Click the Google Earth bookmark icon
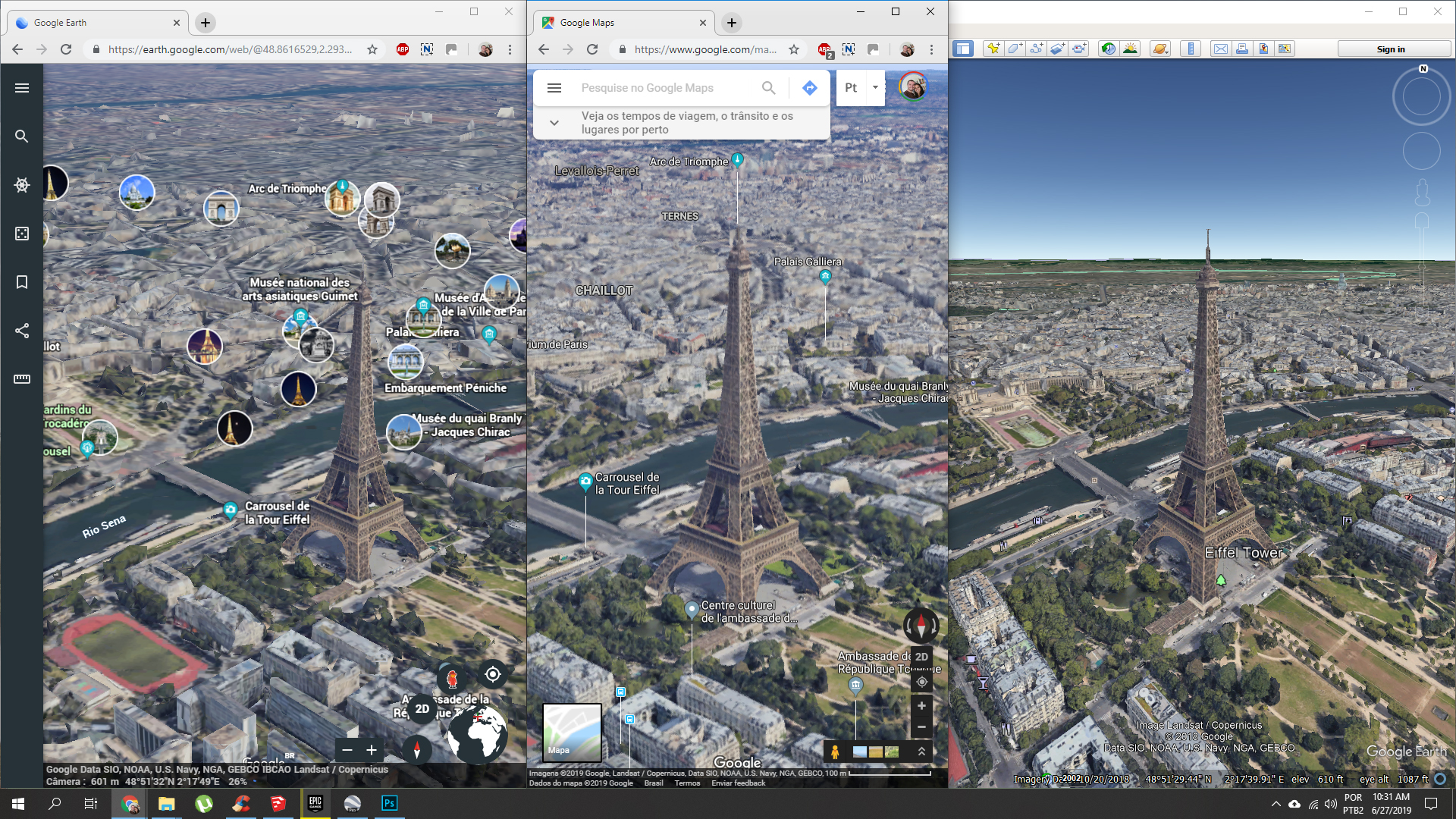1456x819 pixels. 22,282
